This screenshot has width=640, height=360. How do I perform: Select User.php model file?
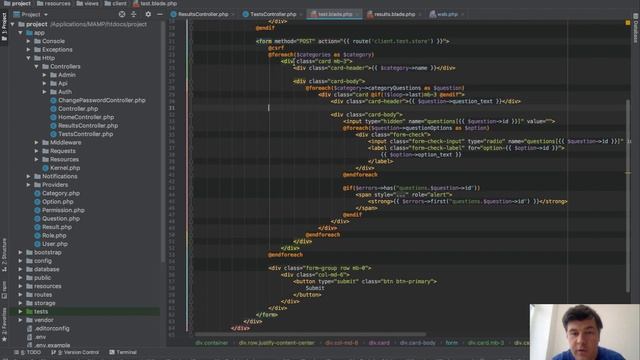51,244
